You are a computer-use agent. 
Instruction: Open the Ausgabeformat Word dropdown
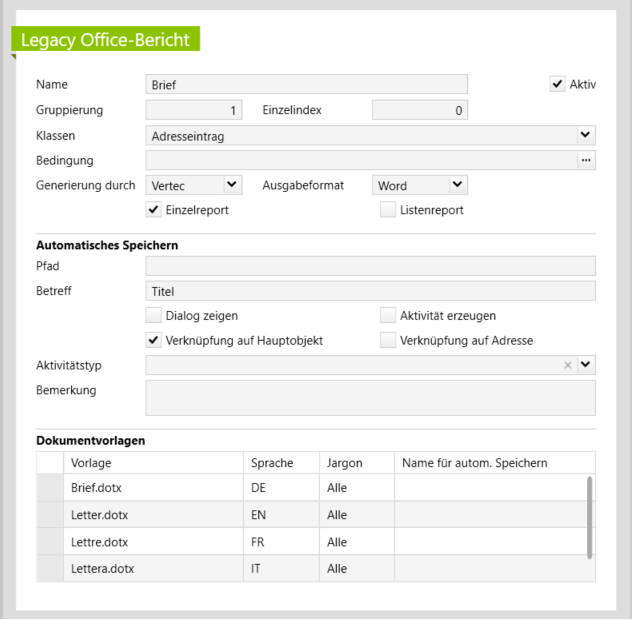tap(457, 185)
